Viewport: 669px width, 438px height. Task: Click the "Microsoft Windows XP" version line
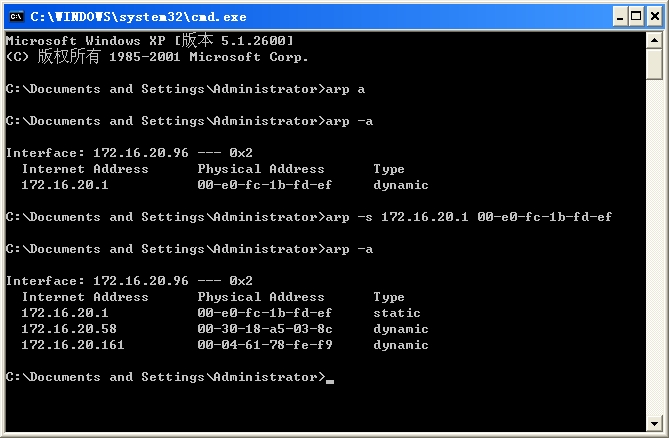coord(149,41)
